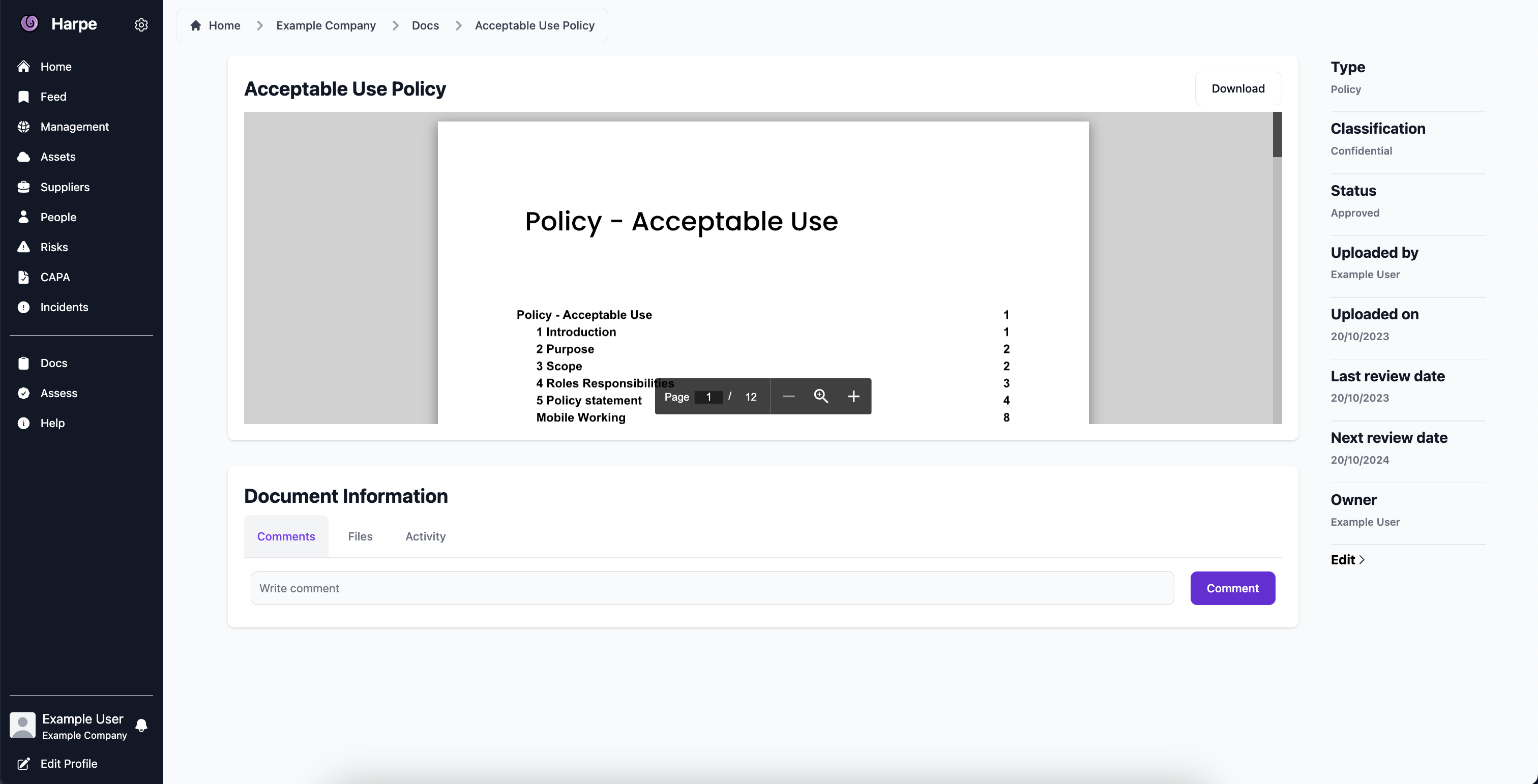Screen dimensions: 1538x784
Task: Open the CAPA sidebar item
Action: [55, 278]
